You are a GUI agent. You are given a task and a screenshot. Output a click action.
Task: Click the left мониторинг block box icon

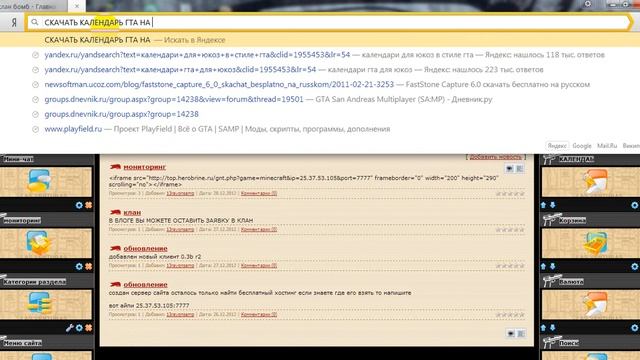coord(39,242)
